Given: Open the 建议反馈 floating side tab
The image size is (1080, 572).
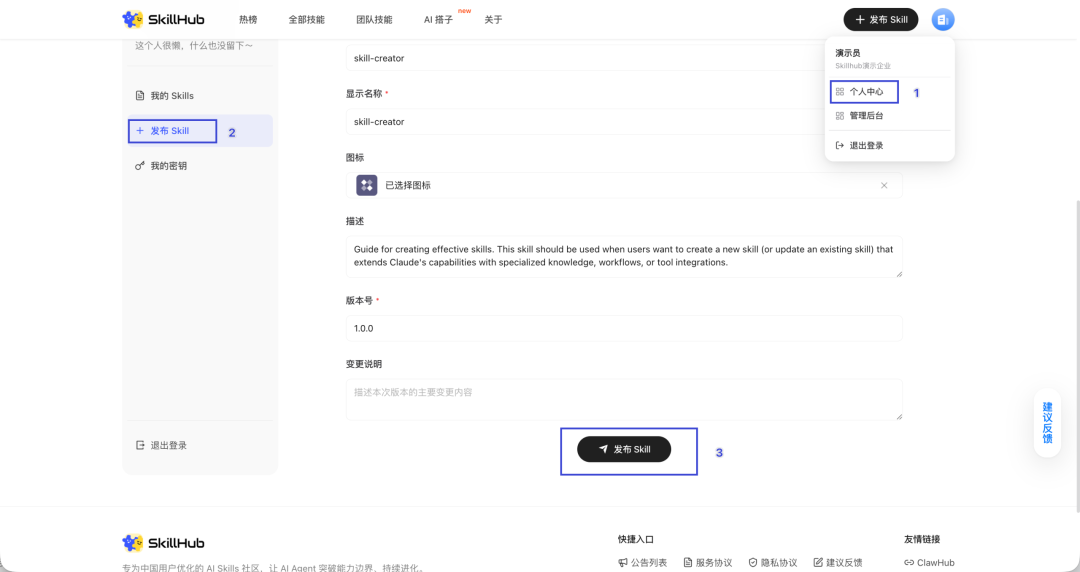Looking at the screenshot, I should point(1047,422).
